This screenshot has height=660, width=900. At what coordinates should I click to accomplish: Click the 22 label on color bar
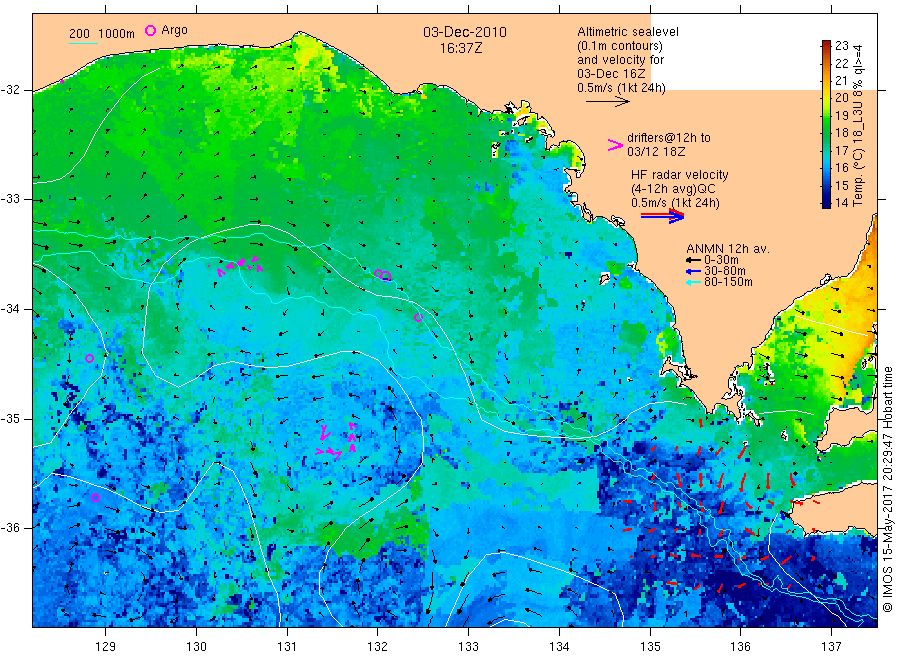[841, 63]
